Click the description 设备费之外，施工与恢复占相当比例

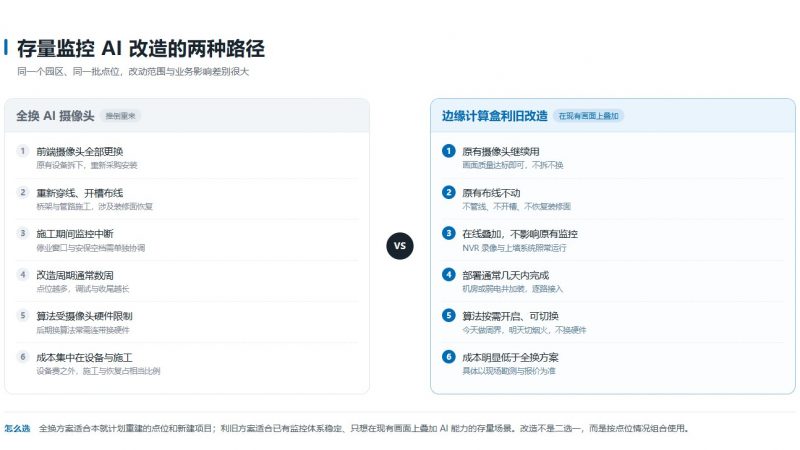pyautogui.click(x=98, y=371)
